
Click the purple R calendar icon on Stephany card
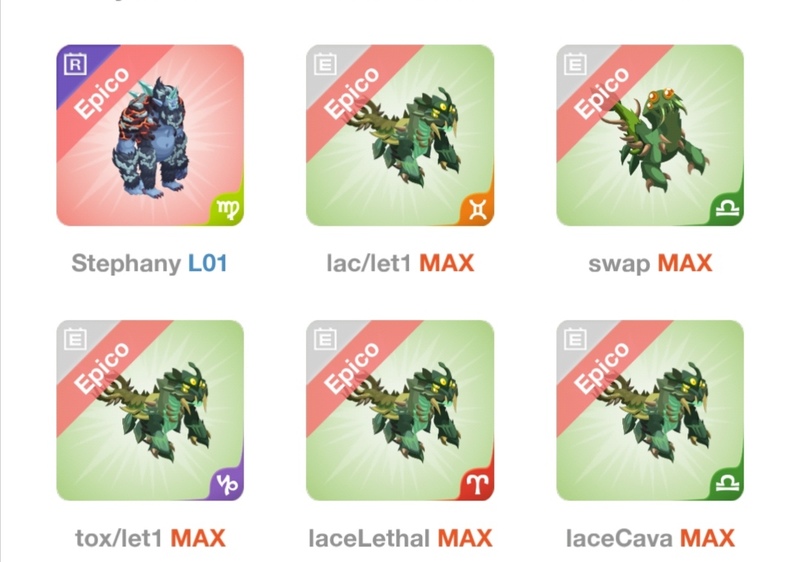[75, 64]
